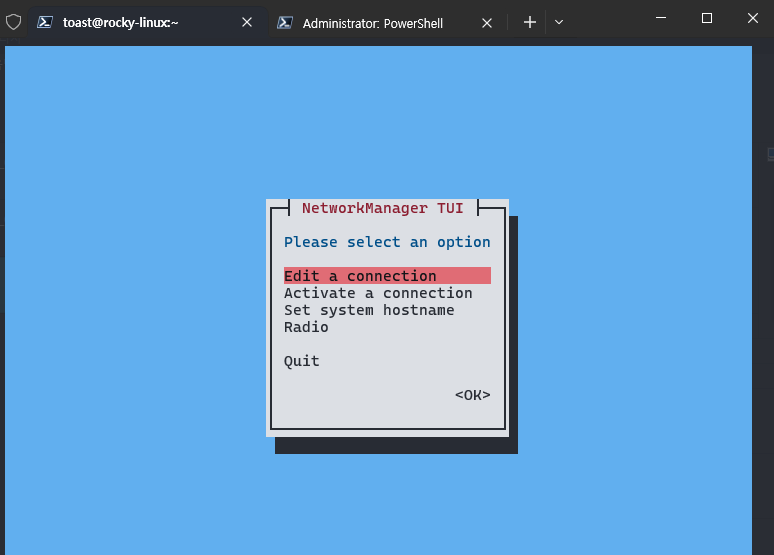
Task: Choose Quit in NetworkManager TUI
Action: tap(302, 361)
